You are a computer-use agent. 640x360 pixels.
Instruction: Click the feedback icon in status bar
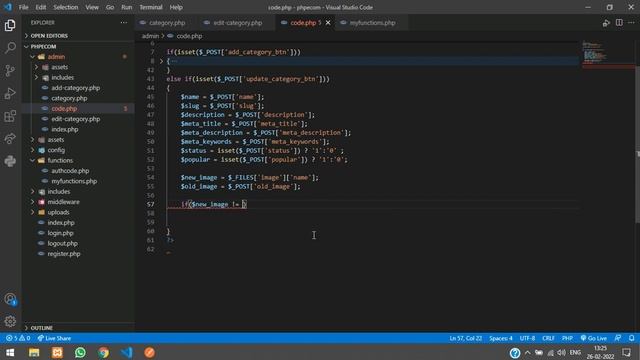(x=618, y=338)
